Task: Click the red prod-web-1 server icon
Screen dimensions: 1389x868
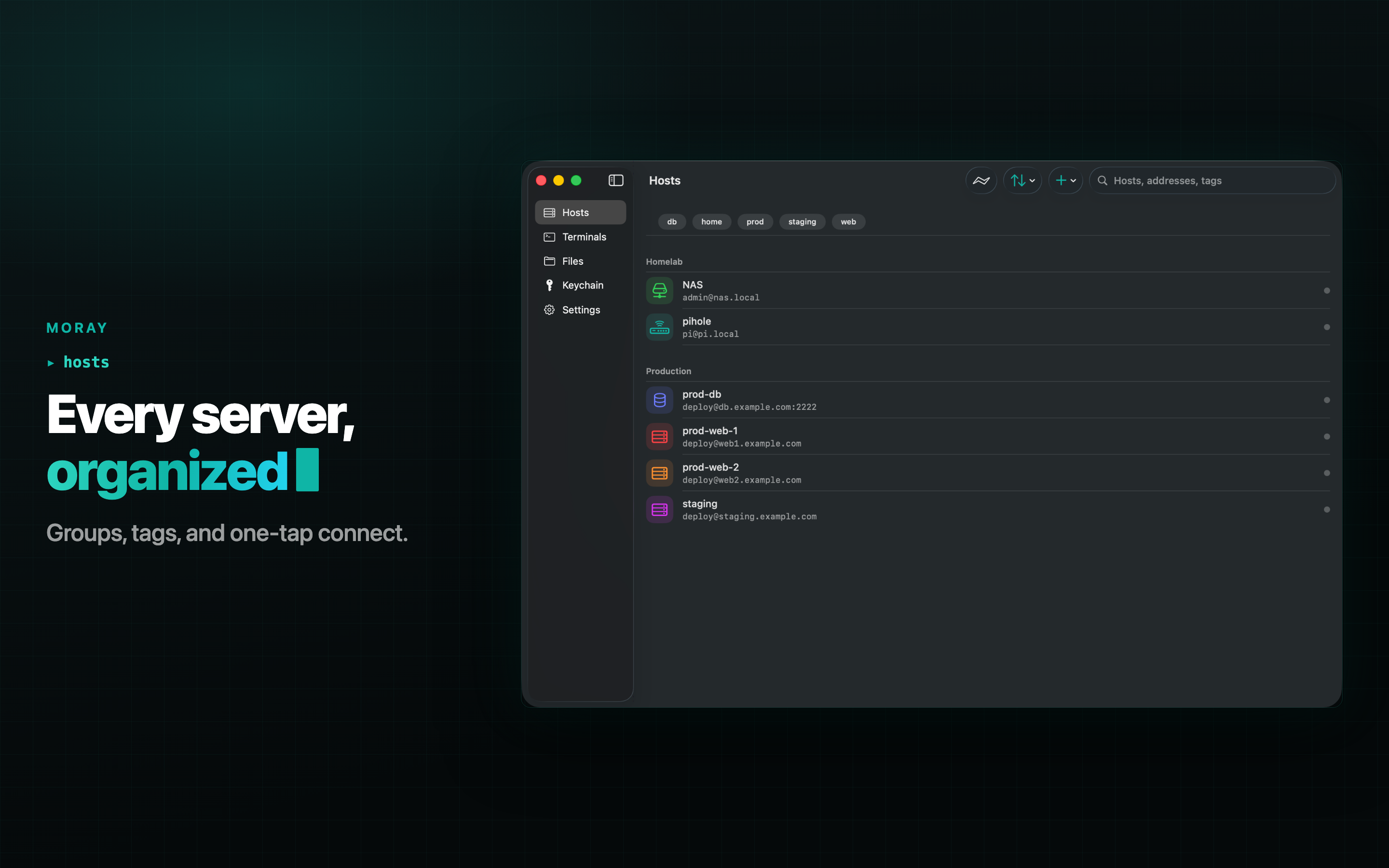Action: pyautogui.click(x=659, y=437)
